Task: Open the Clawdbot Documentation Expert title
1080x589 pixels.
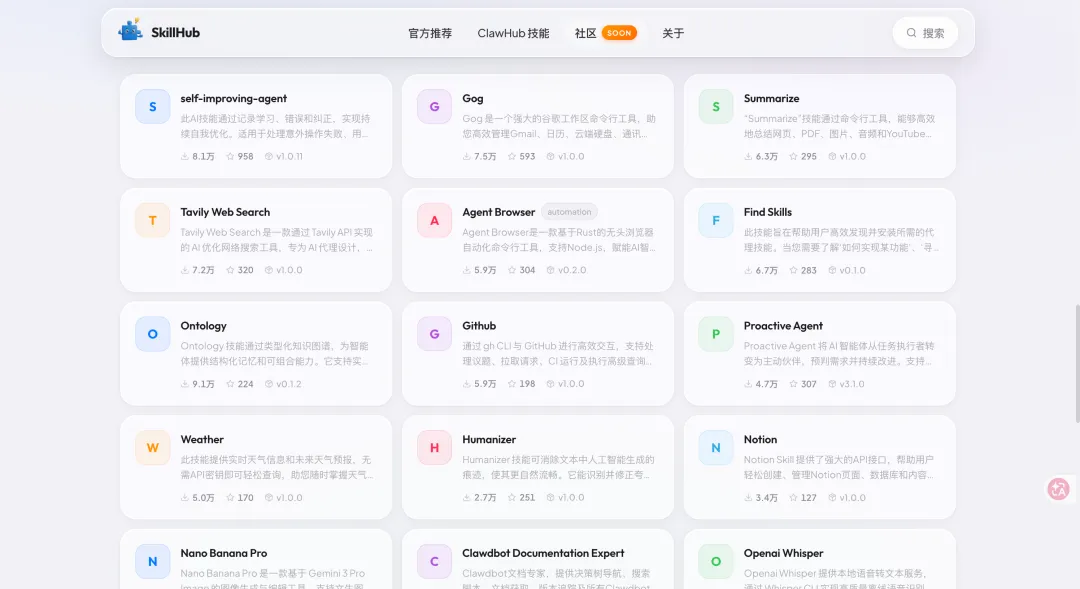Action: 543,553
